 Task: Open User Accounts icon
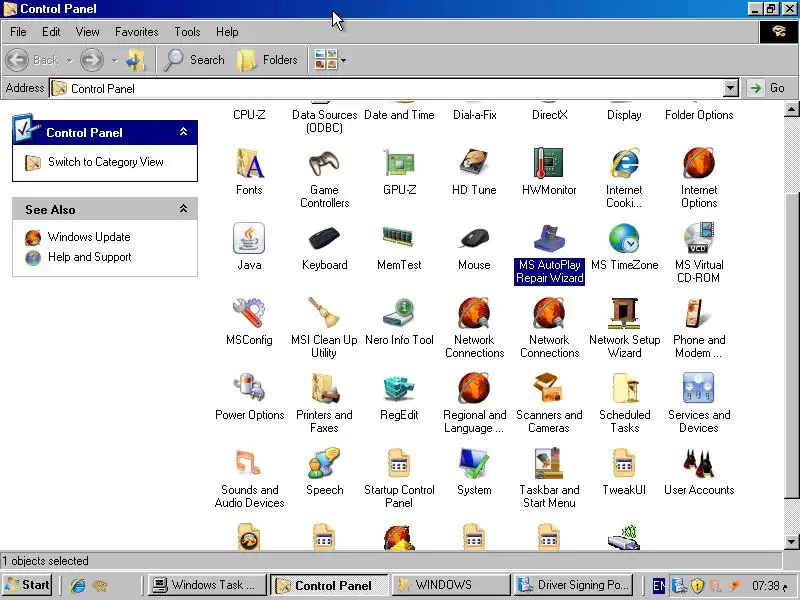(698, 463)
